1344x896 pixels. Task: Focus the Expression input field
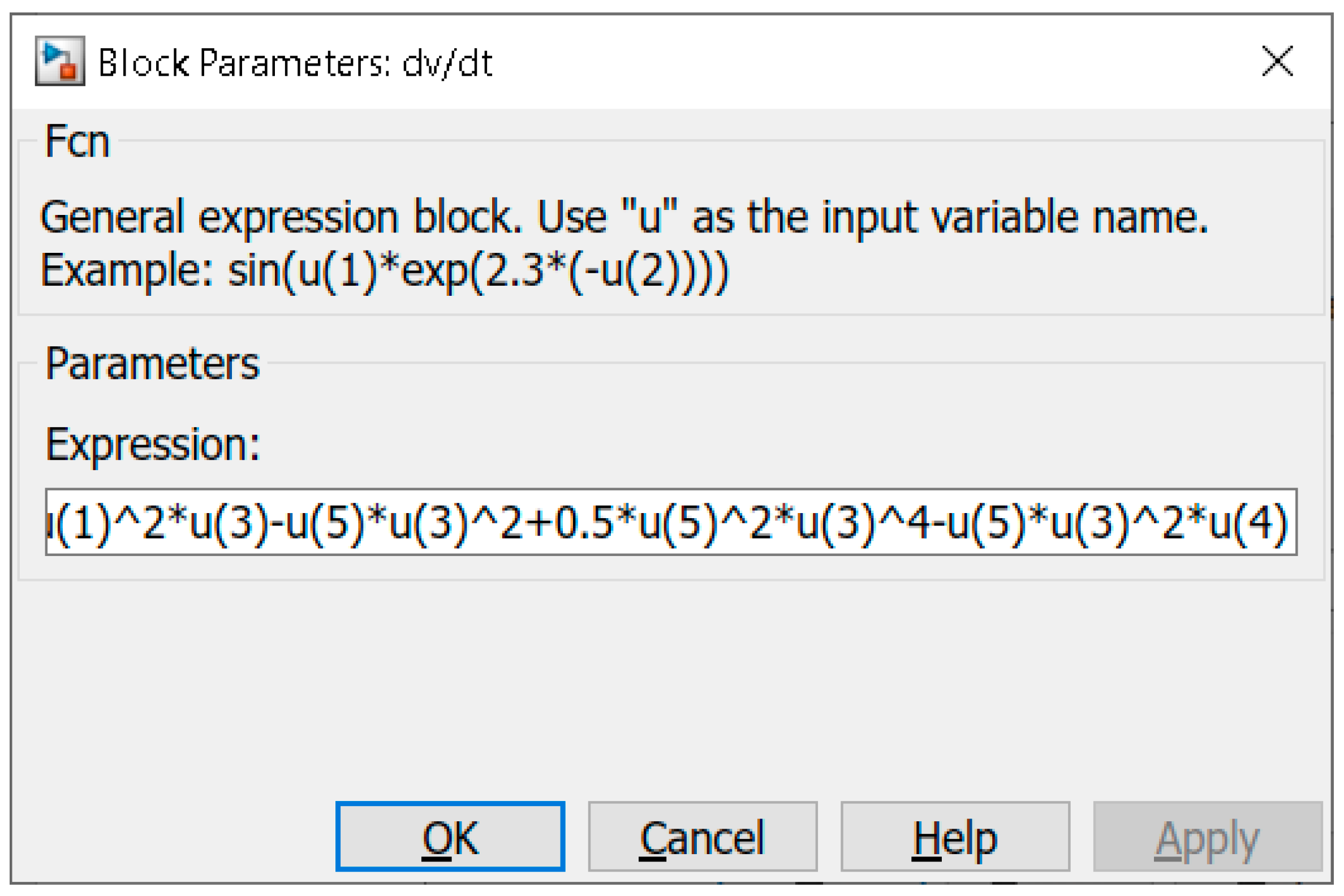[x=671, y=523]
